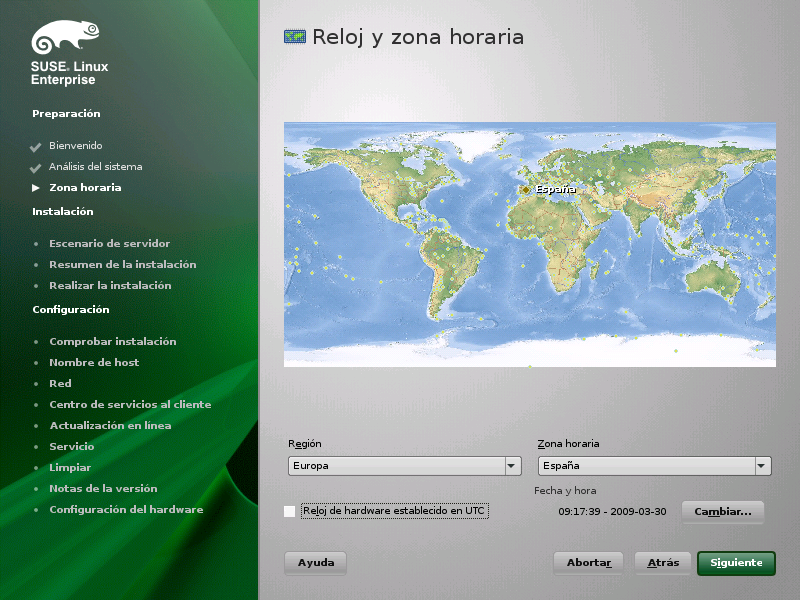Select Red step in sidebar

60,384
